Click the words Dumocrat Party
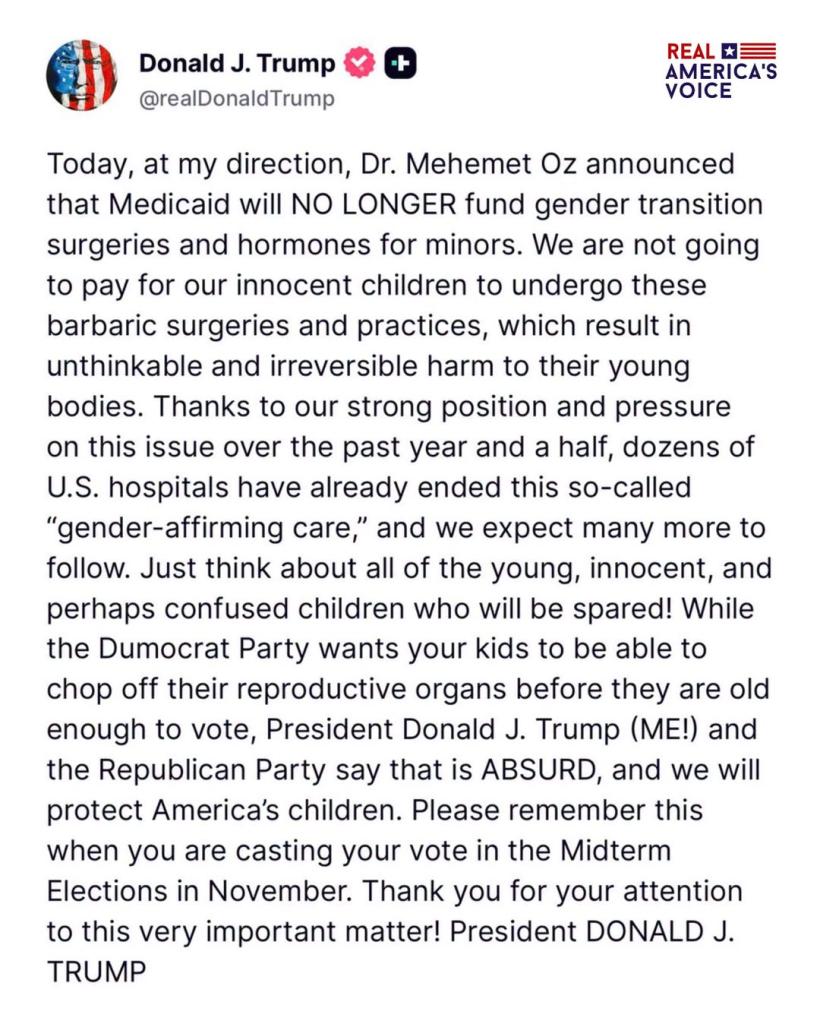 (204, 648)
